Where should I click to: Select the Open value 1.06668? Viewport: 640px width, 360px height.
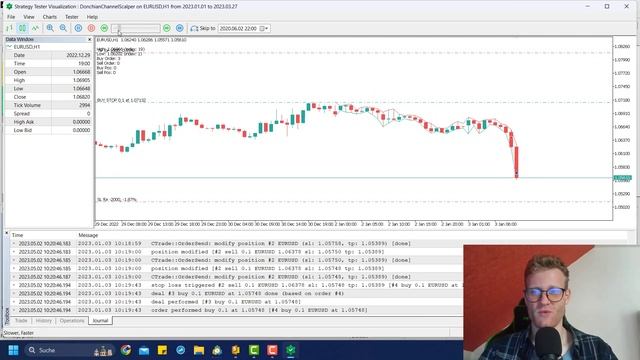82,72
